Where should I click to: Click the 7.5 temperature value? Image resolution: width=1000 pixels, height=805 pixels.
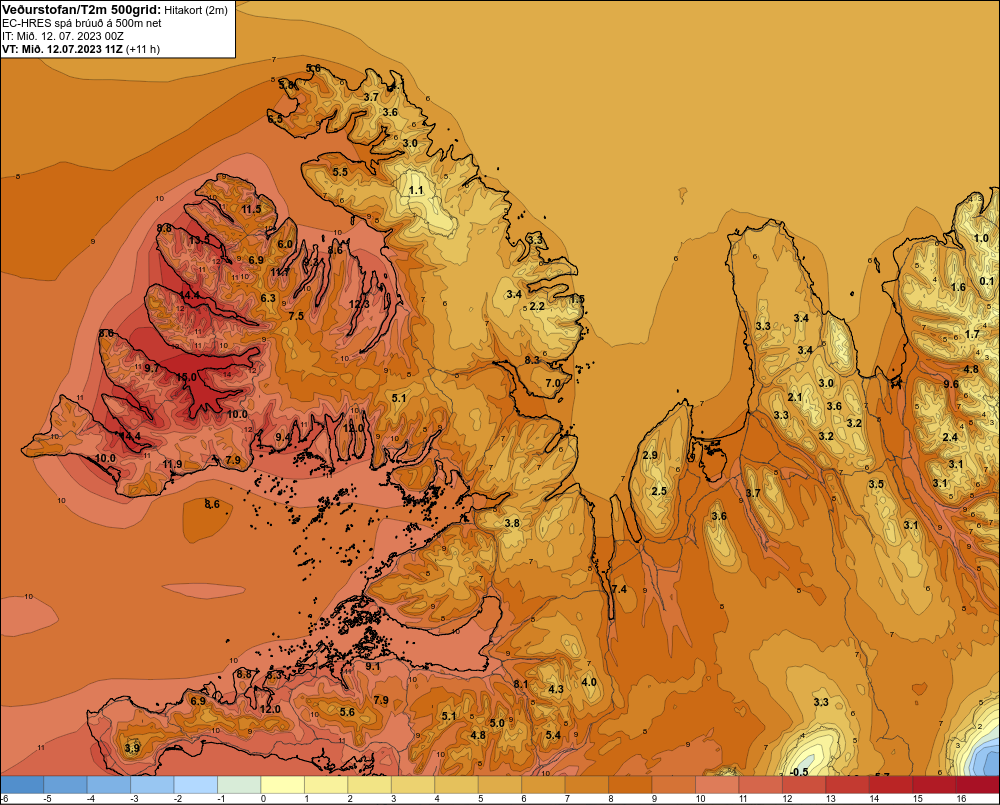[296, 316]
